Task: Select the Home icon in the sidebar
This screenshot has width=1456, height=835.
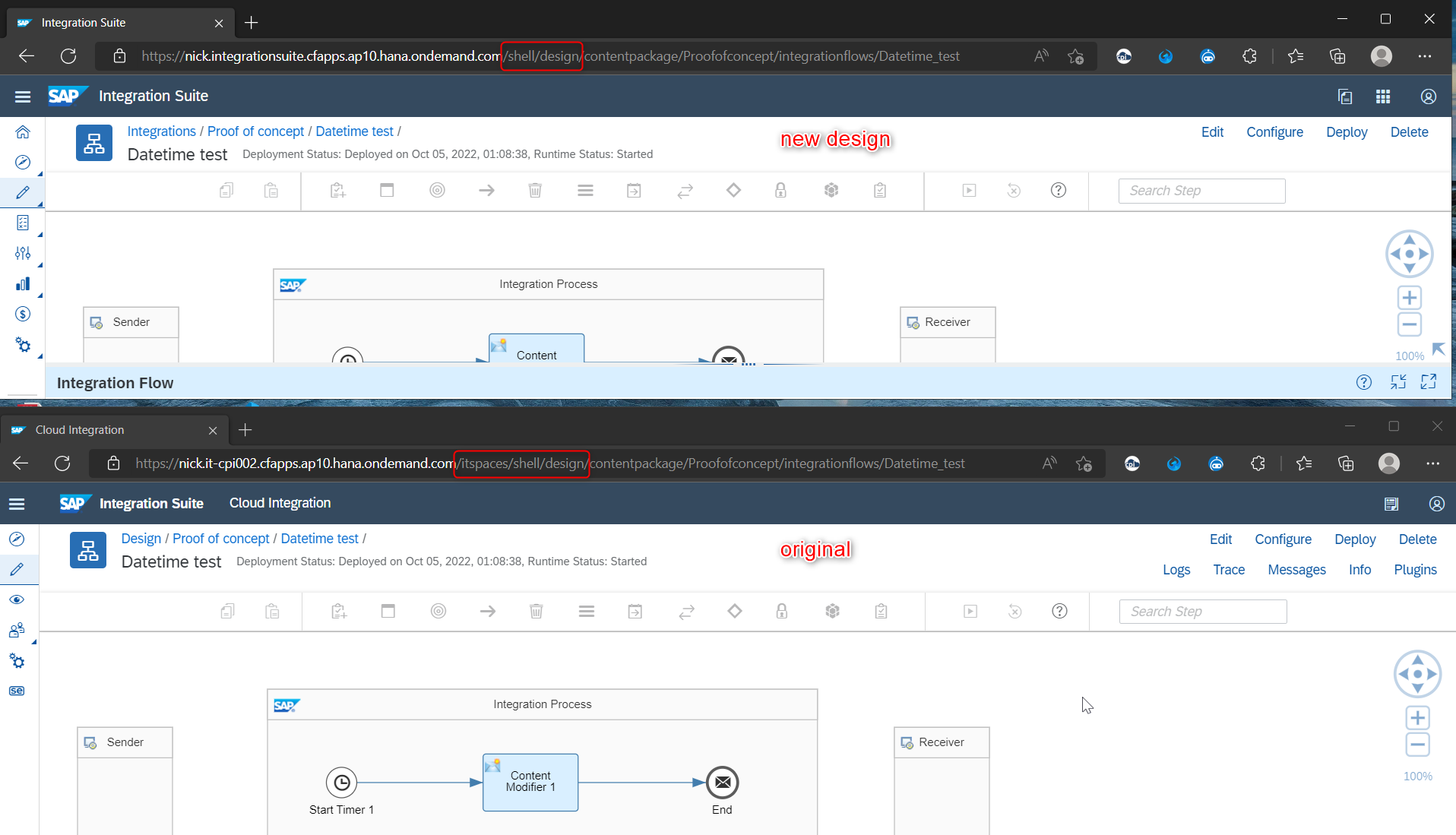Action: point(23,134)
